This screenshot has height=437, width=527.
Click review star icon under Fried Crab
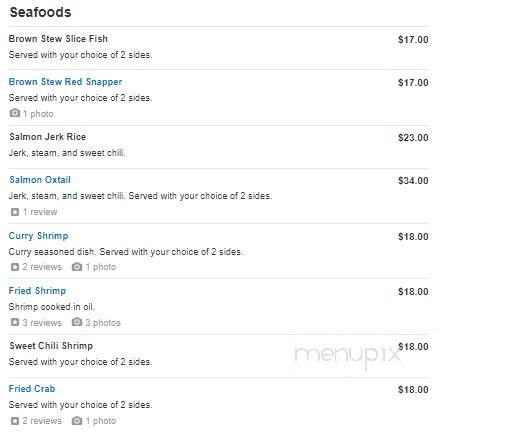pos(15,421)
